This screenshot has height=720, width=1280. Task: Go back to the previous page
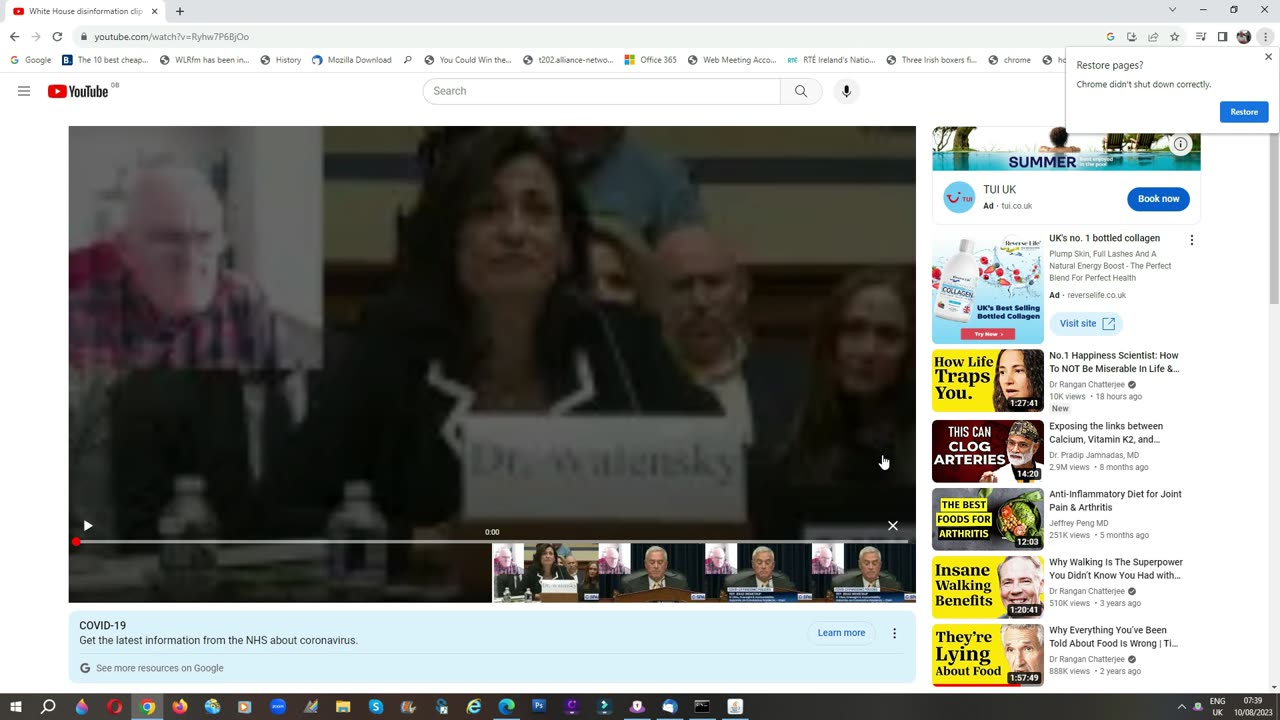(x=14, y=37)
